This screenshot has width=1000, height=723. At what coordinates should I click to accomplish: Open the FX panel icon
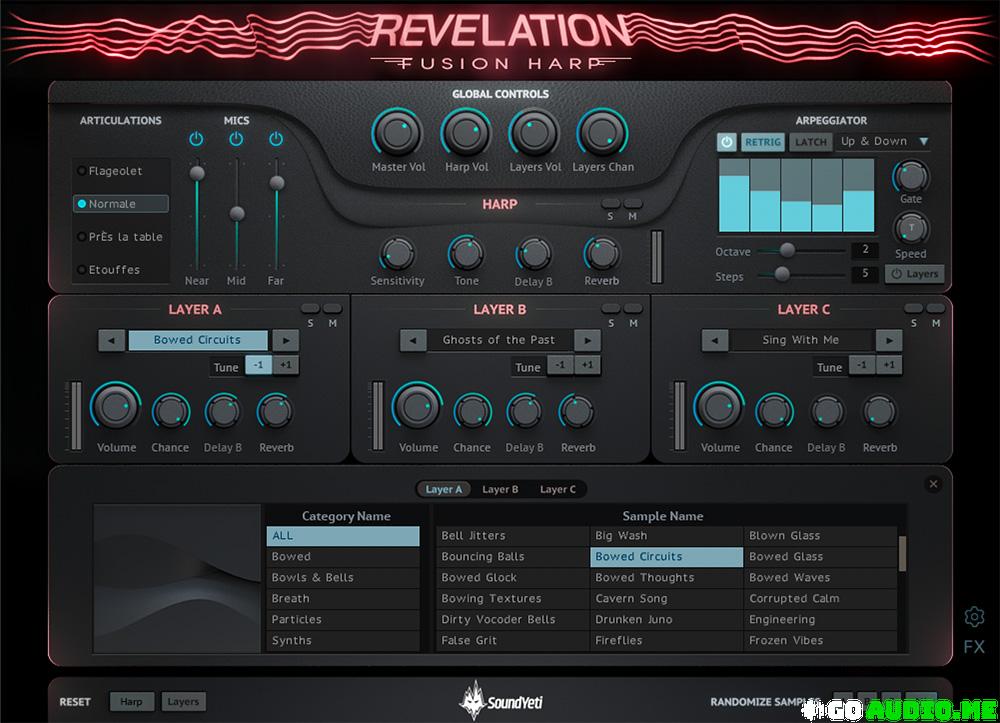[x=974, y=647]
